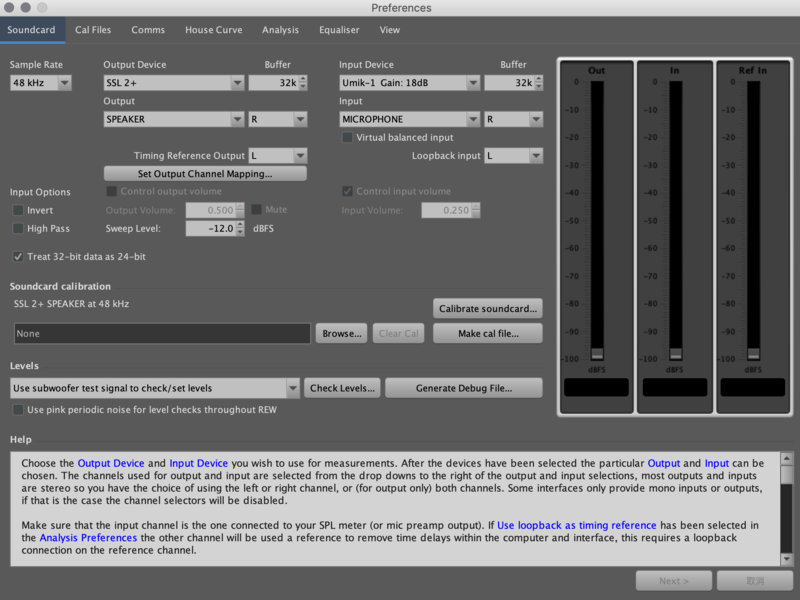Click the Generate Debug File button

tap(463, 388)
